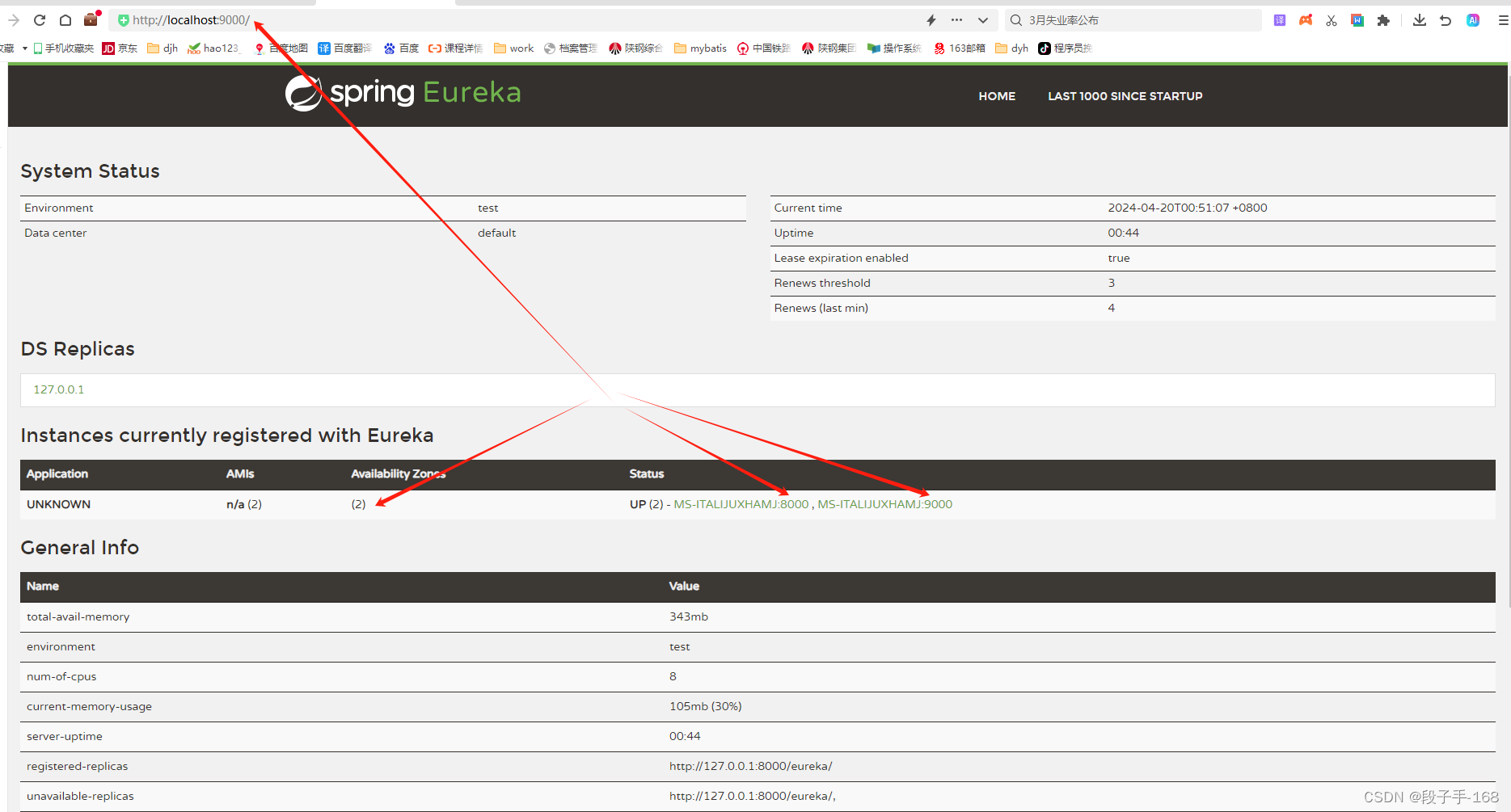The image size is (1511, 812).
Task: Click the localhost:9000 address bar
Action: (517, 20)
